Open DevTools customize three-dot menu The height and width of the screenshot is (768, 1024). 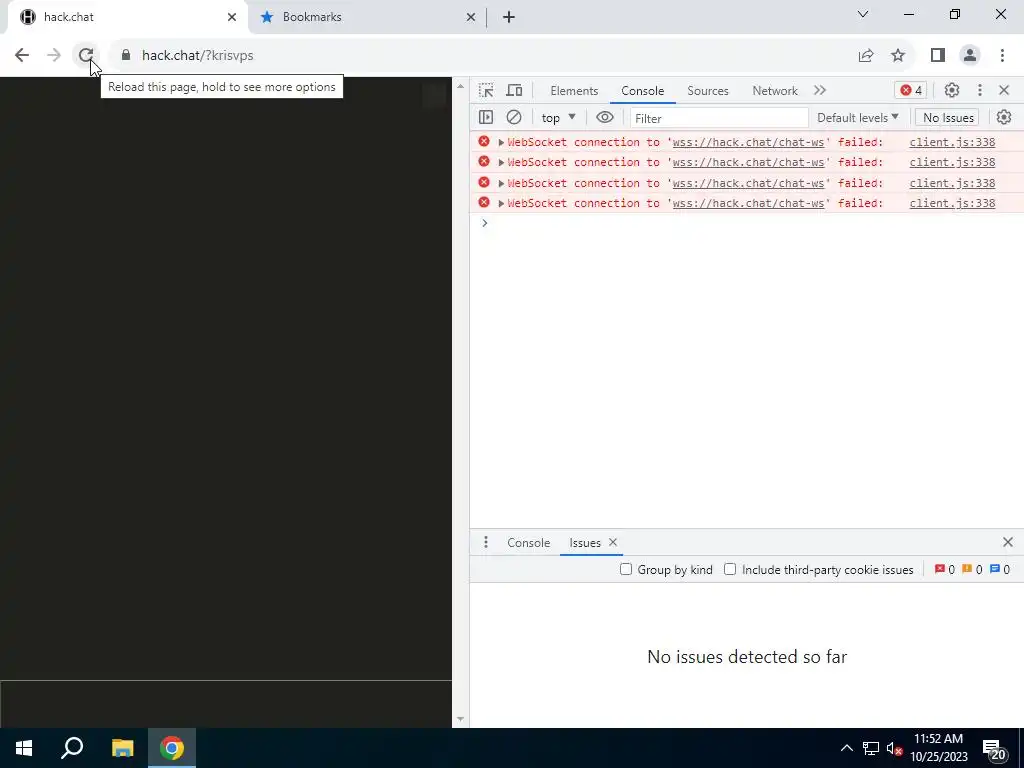click(x=980, y=90)
